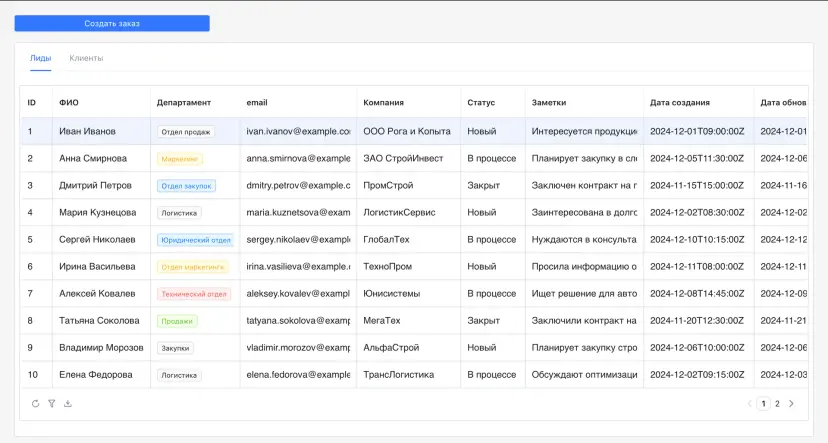Screen dimensions: 828x443
Task: Go to next page arrow
Action: coord(791,404)
